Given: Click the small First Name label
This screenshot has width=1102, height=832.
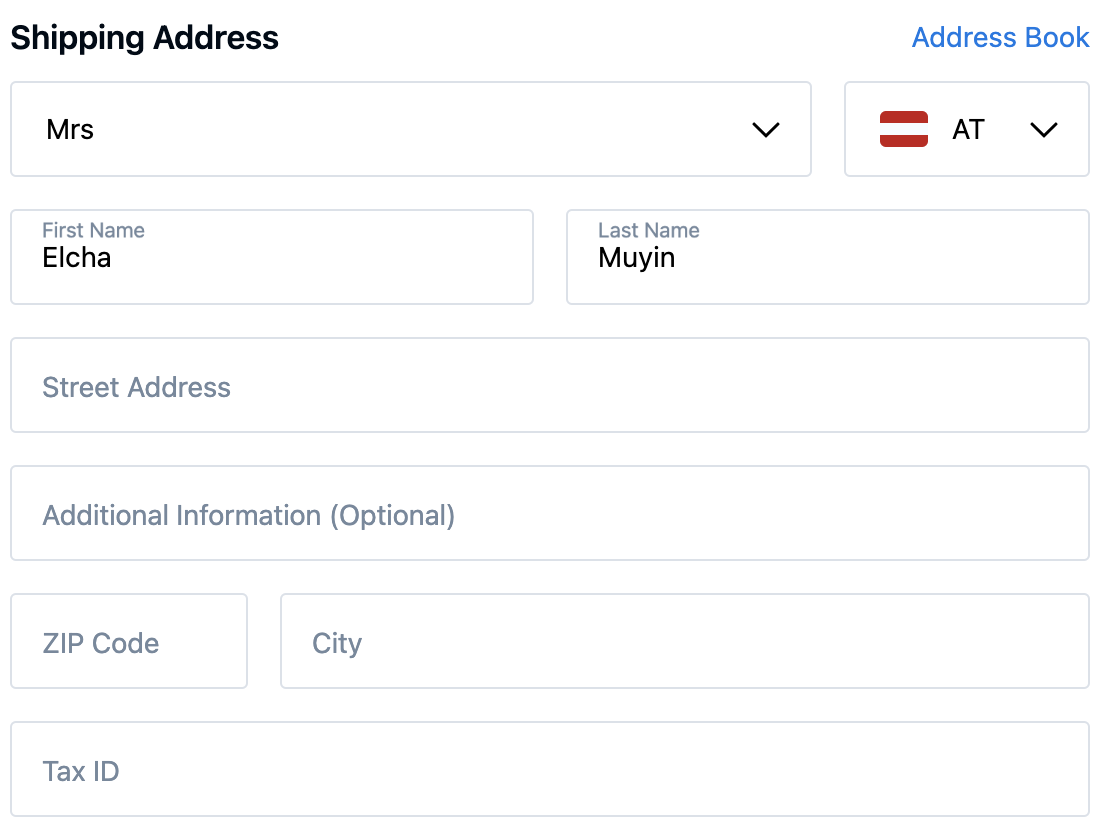Looking at the screenshot, I should (93, 231).
